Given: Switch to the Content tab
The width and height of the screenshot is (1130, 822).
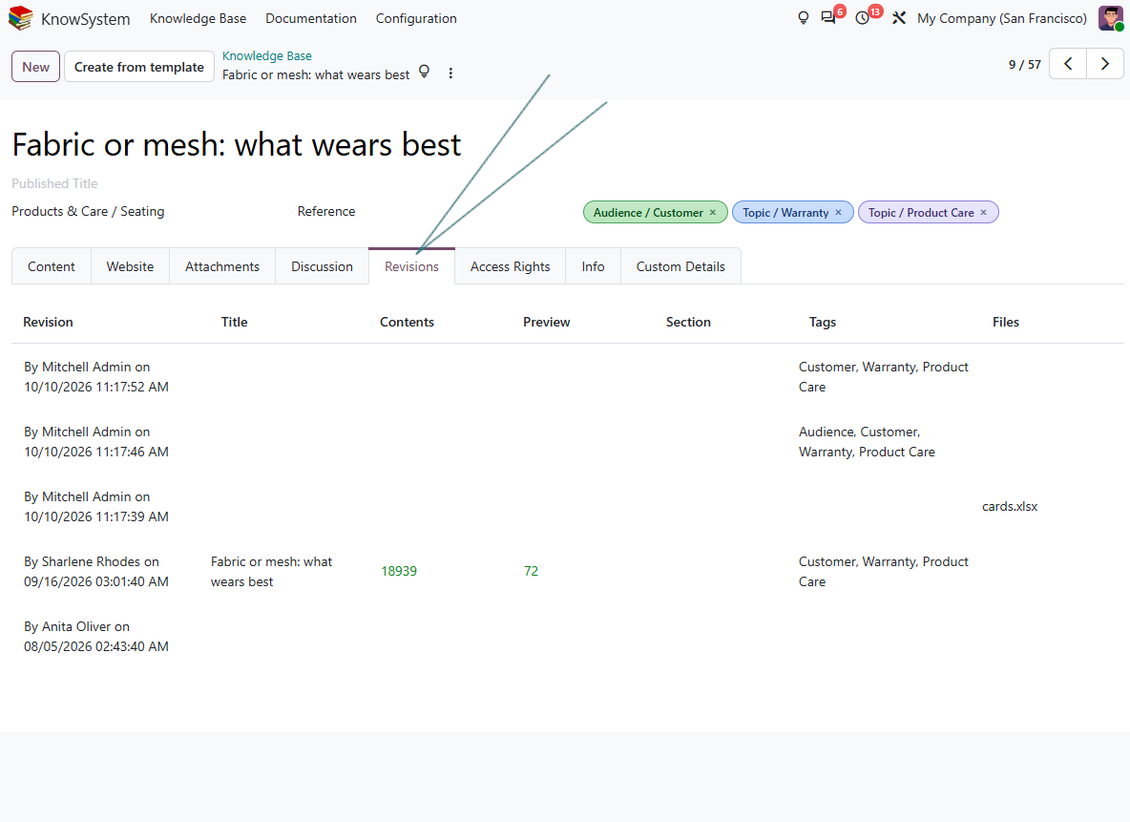Looking at the screenshot, I should (51, 267).
